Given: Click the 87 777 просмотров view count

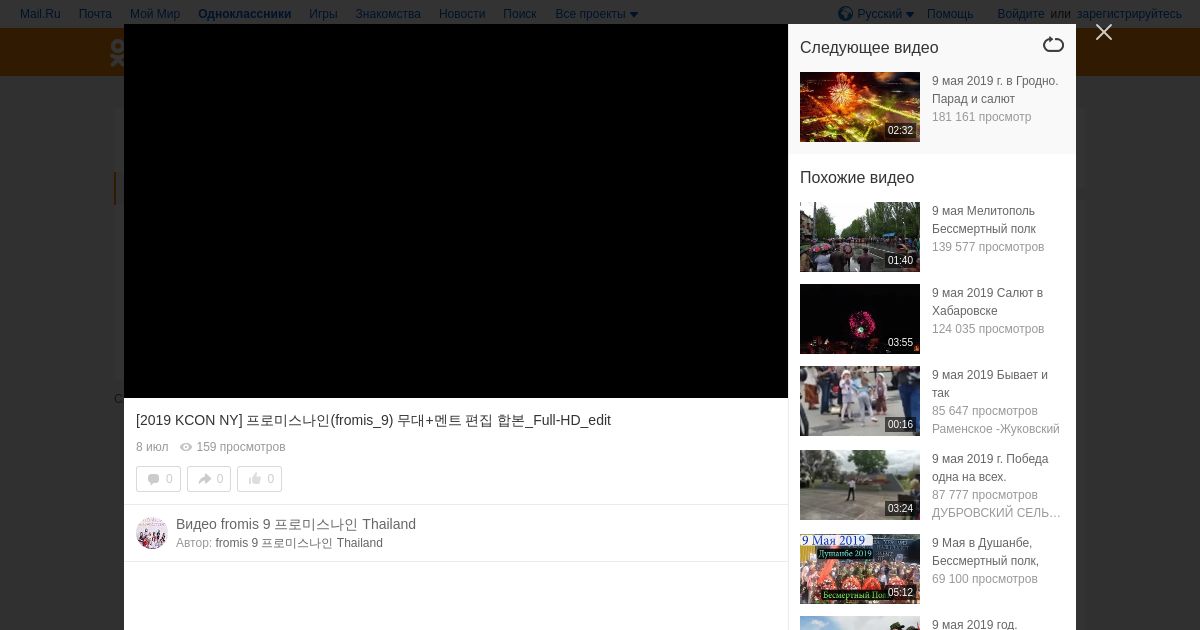Looking at the screenshot, I should tap(985, 495).
